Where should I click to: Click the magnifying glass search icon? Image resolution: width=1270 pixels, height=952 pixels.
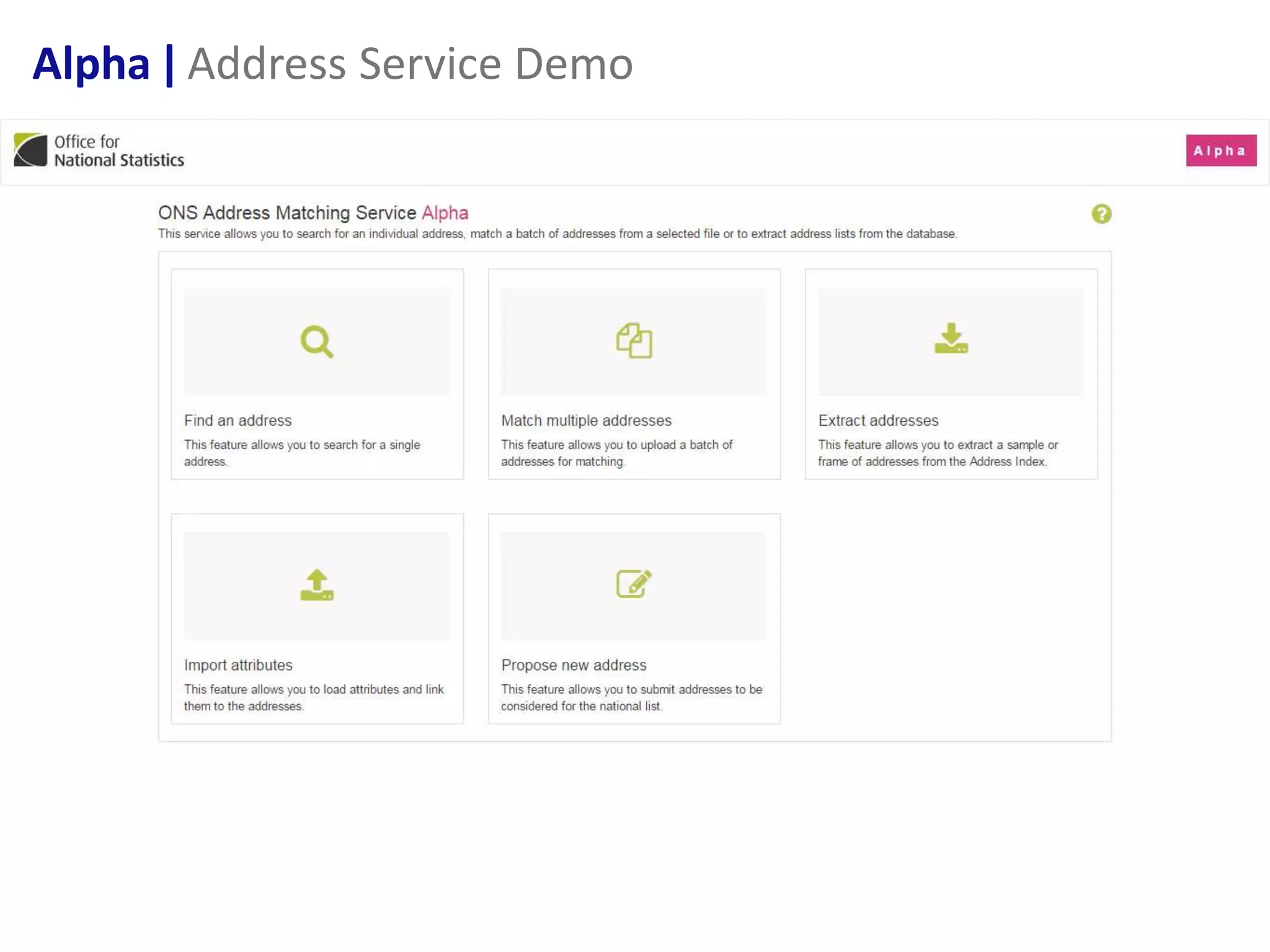point(317,342)
